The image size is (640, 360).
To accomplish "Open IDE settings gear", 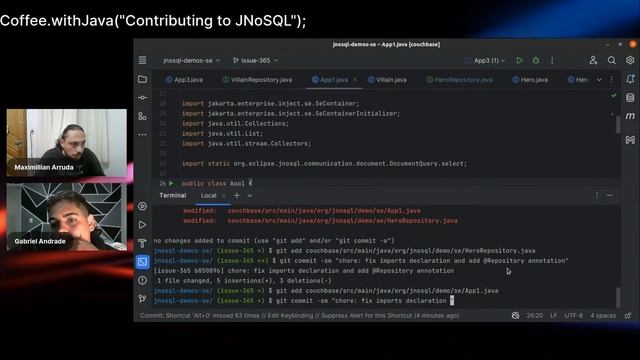I will point(630,60).
